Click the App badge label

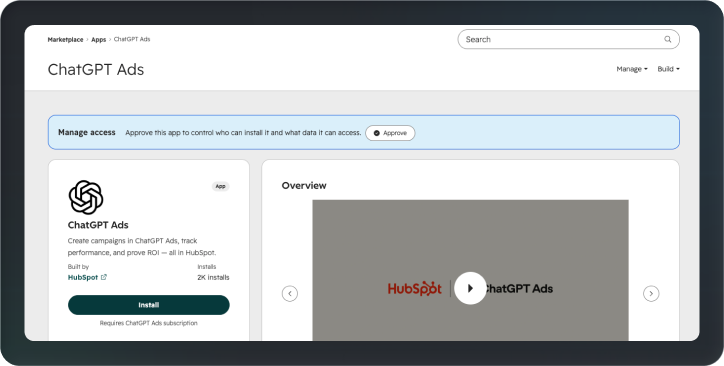click(x=221, y=186)
